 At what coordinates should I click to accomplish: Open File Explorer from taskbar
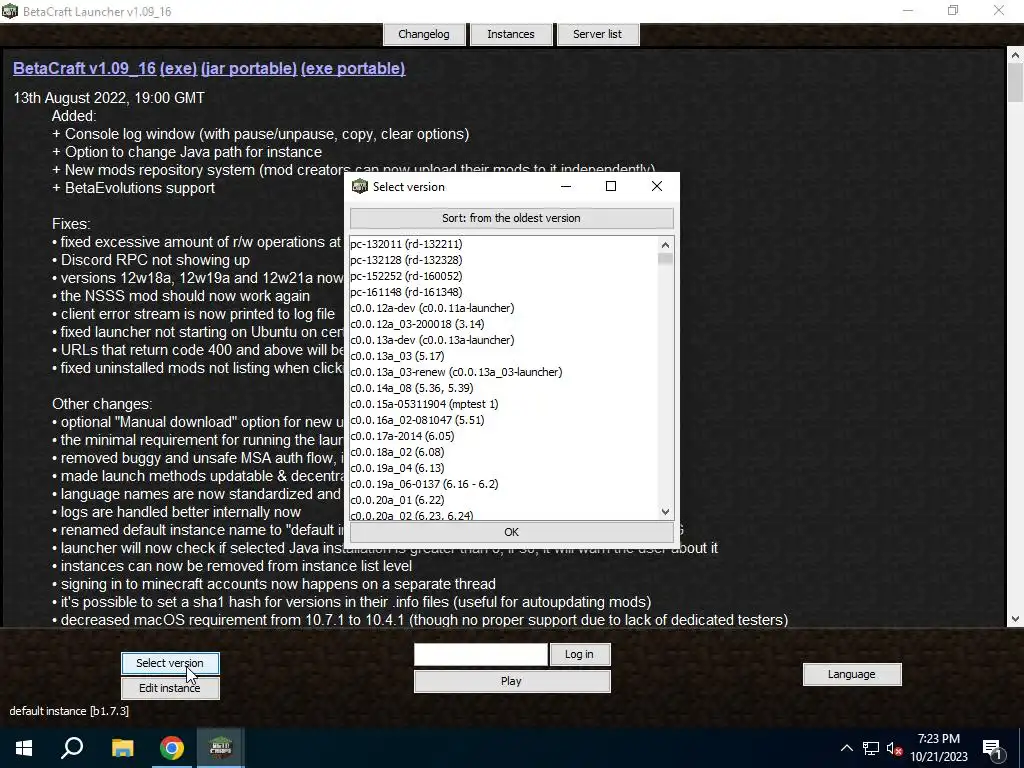122,748
